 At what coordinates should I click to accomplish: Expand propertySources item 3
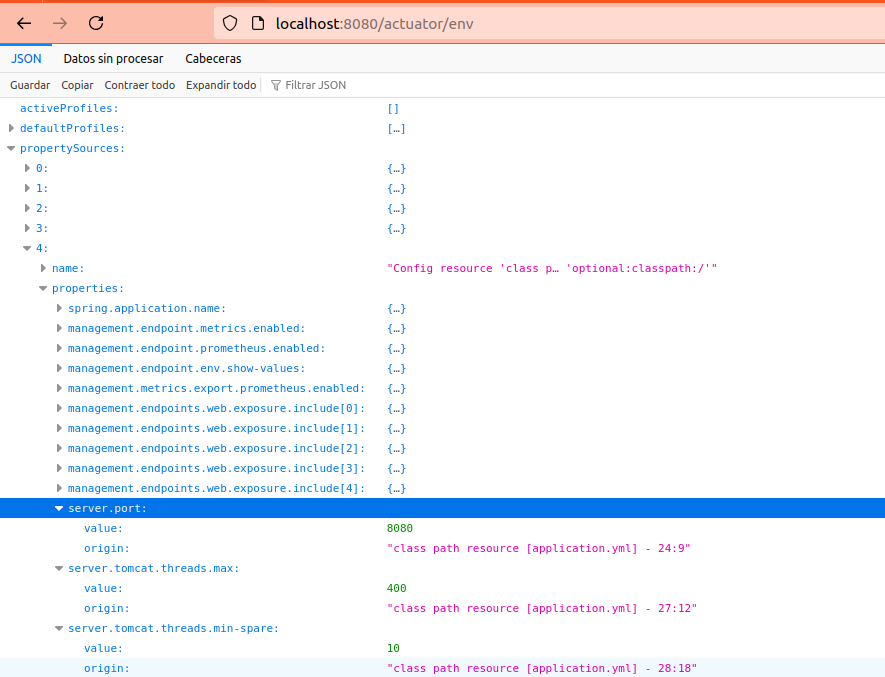click(27, 228)
